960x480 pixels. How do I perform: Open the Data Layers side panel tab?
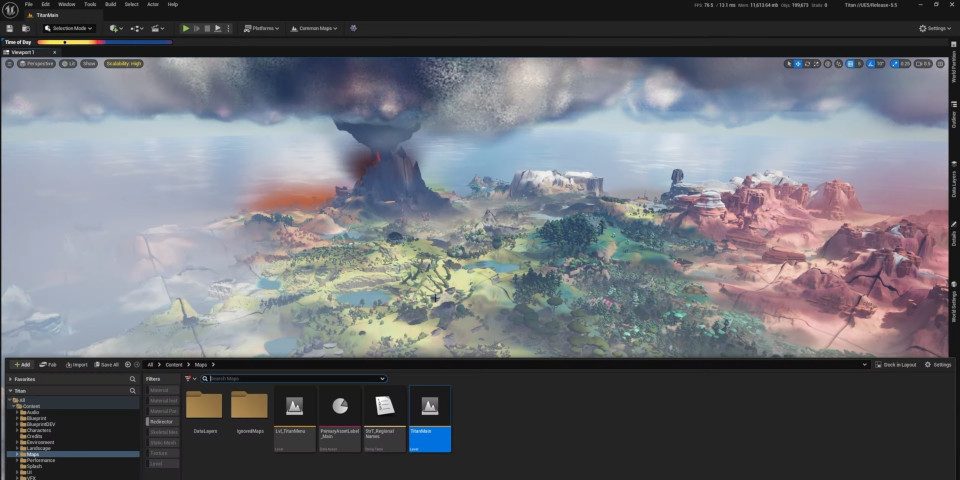[x=954, y=179]
